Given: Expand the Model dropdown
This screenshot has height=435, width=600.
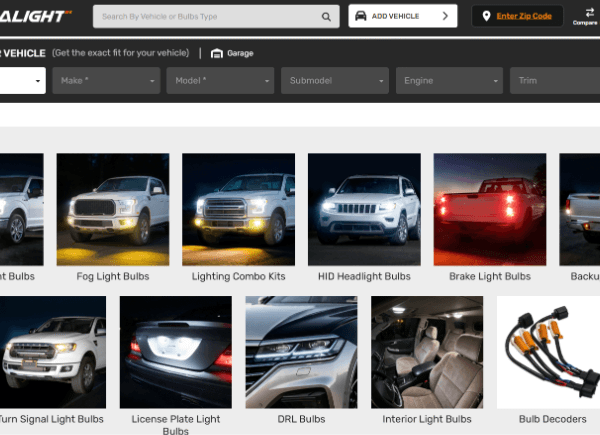Looking at the screenshot, I should (220, 81).
